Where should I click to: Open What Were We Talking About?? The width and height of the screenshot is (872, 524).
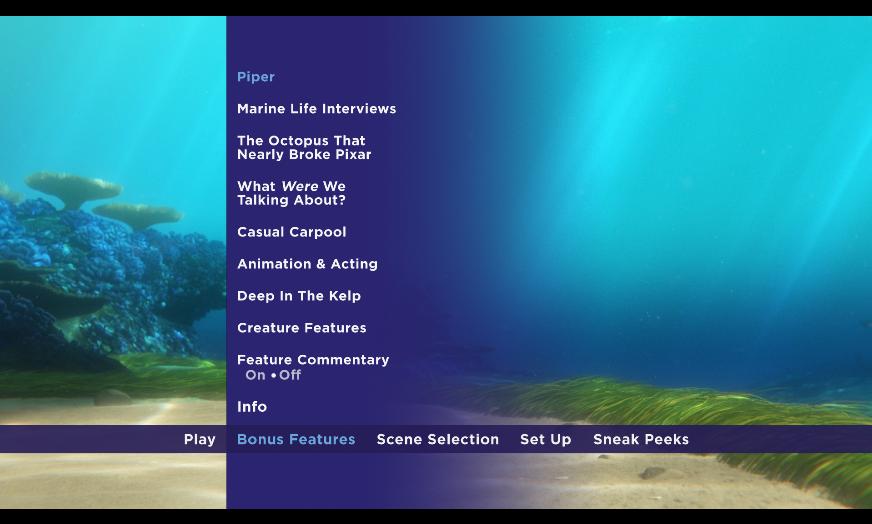(x=291, y=193)
